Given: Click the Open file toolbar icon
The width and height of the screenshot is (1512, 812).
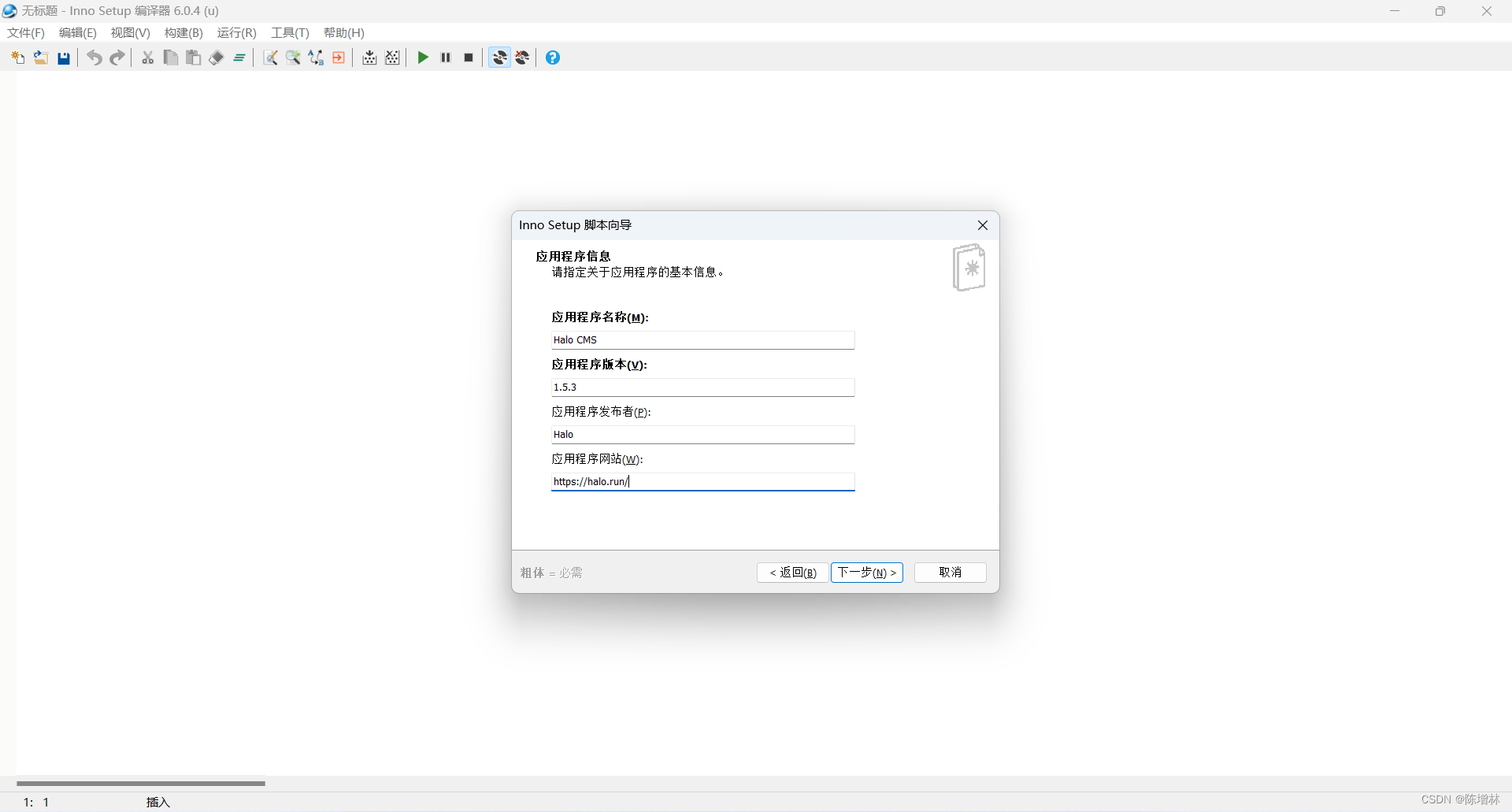Looking at the screenshot, I should click(41, 57).
